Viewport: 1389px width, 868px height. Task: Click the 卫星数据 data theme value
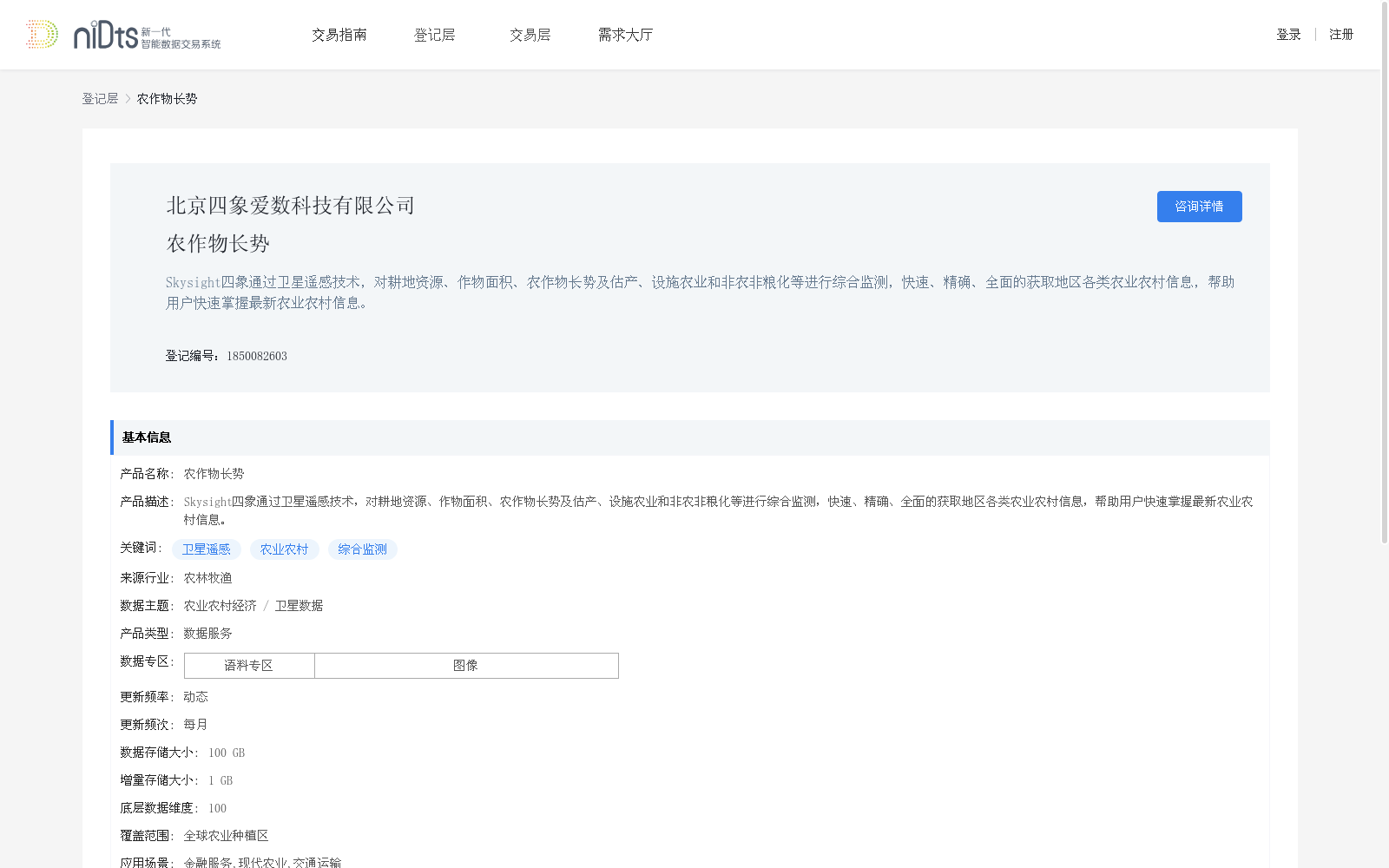click(x=299, y=606)
